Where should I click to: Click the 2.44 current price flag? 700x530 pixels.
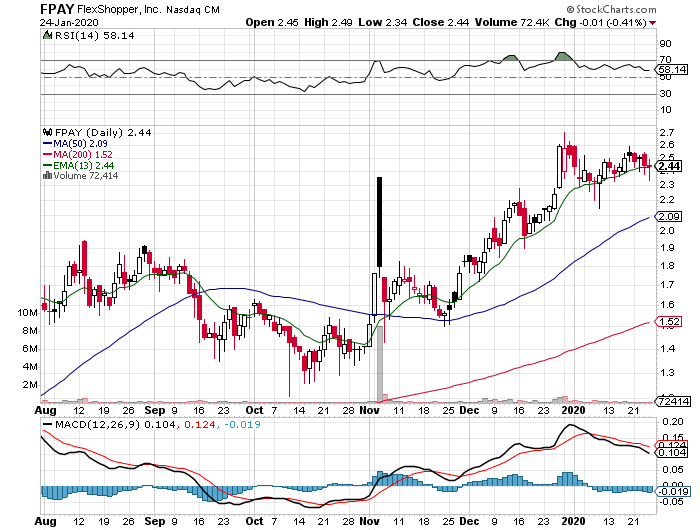coord(670,165)
